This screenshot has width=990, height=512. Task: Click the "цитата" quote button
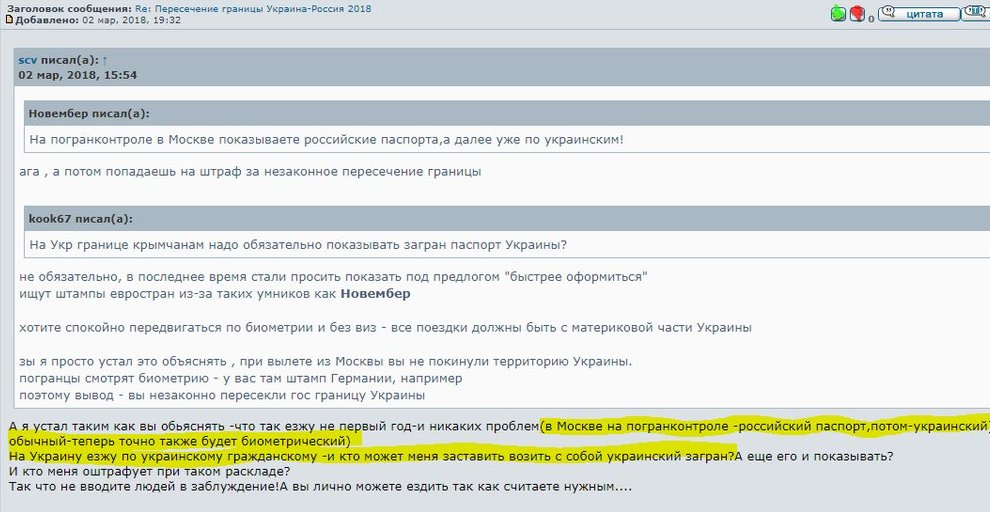[919, 13]
